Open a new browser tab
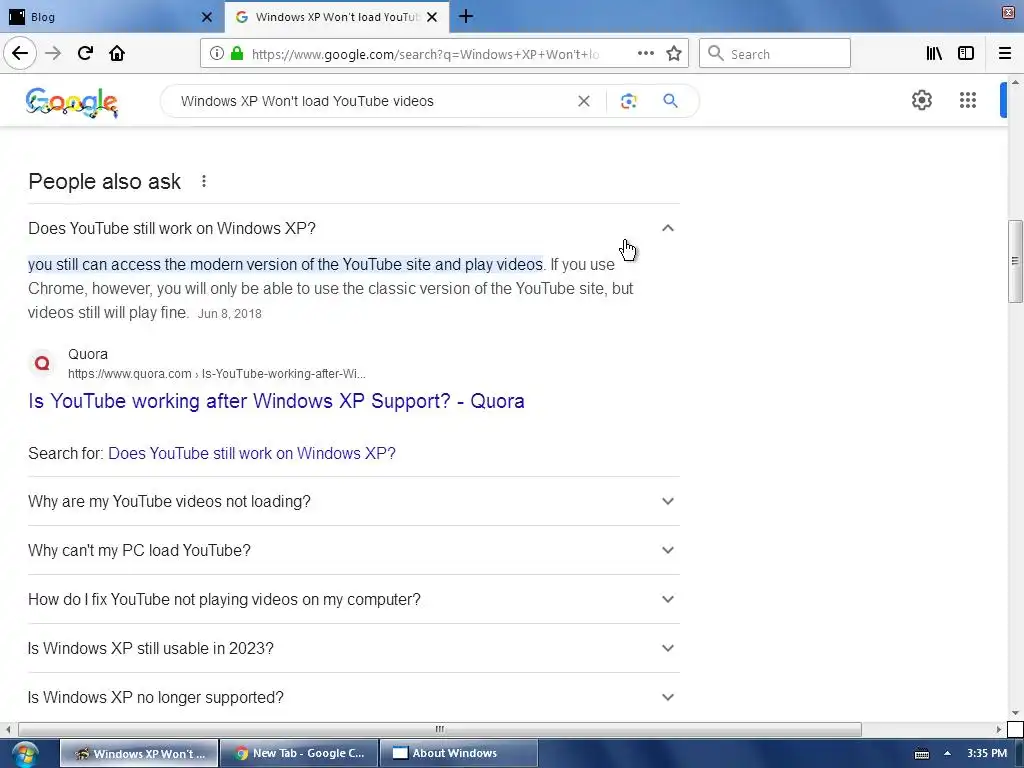1024x768 pixels. (466, 17)
